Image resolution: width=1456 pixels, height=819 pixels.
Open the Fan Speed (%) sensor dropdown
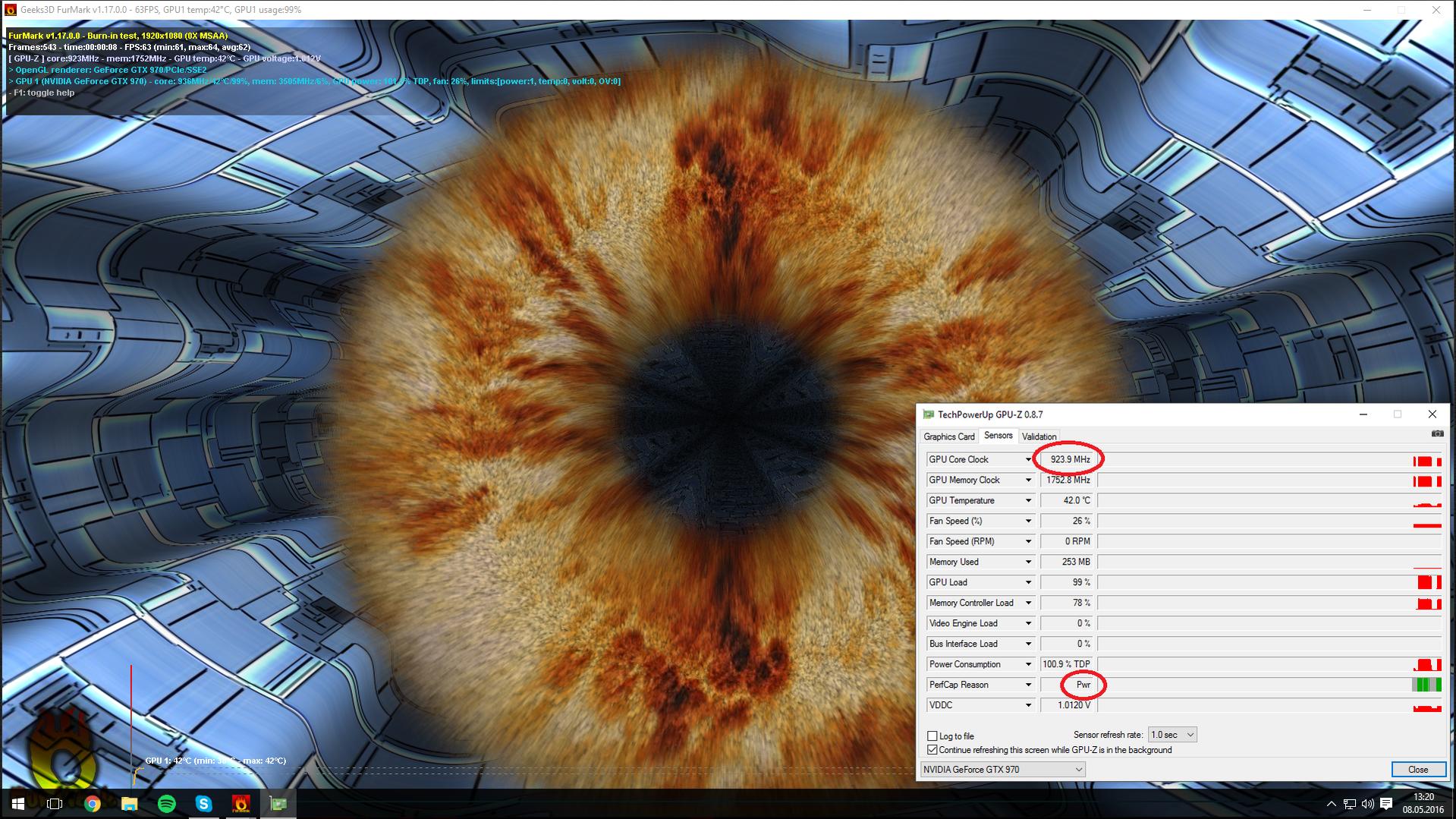pos(1028,521)
